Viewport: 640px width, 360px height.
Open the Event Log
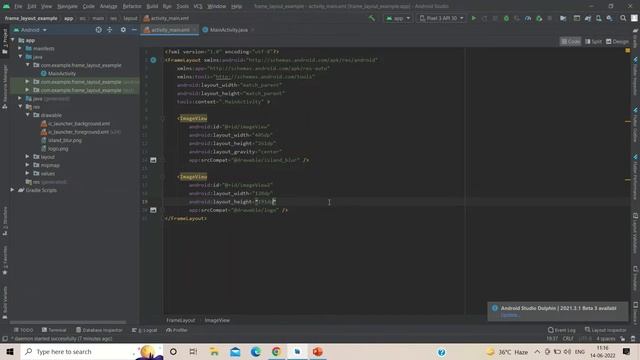click(x=562, y=330)
